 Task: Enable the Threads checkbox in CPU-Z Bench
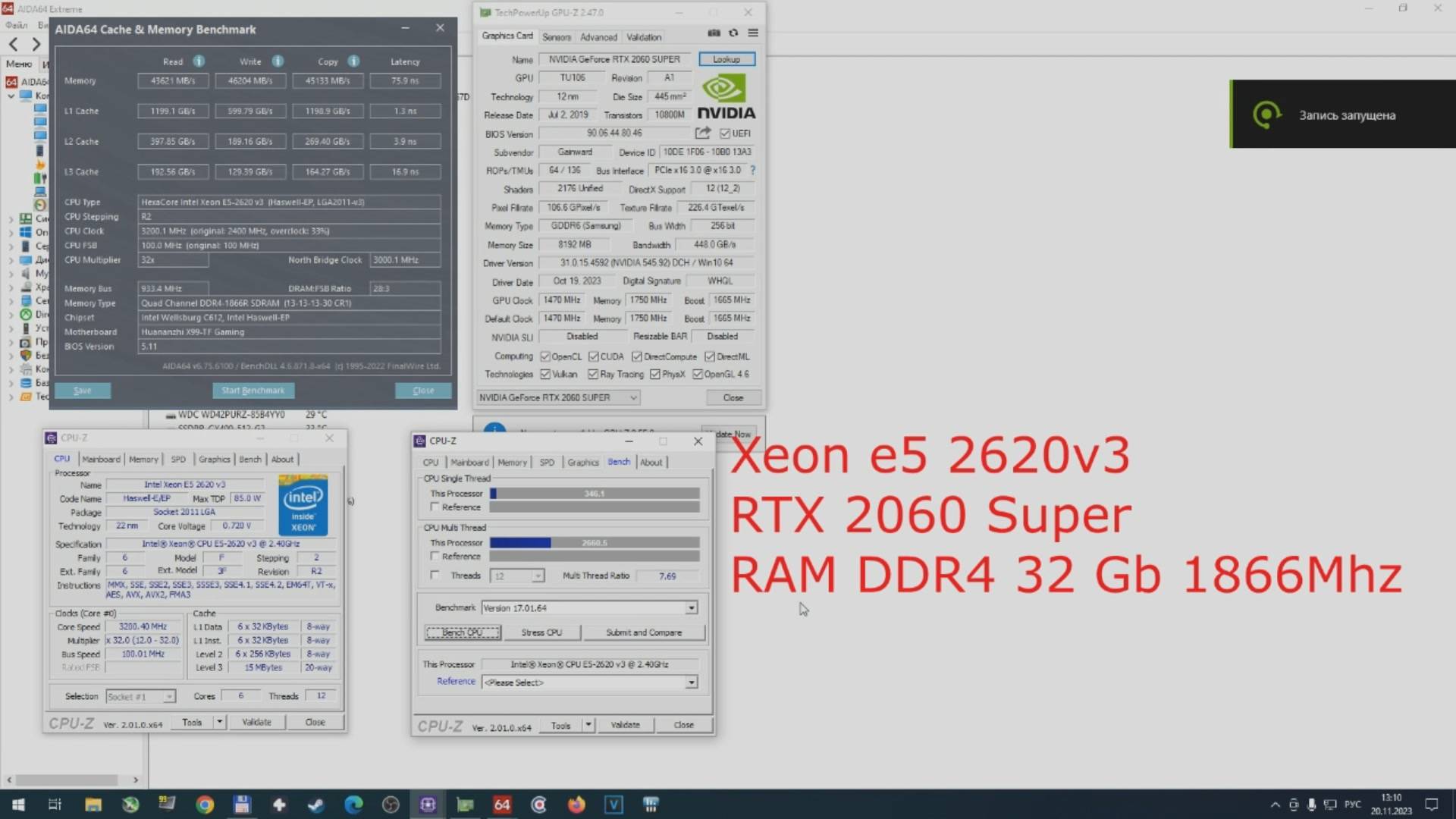click(435, 576)
